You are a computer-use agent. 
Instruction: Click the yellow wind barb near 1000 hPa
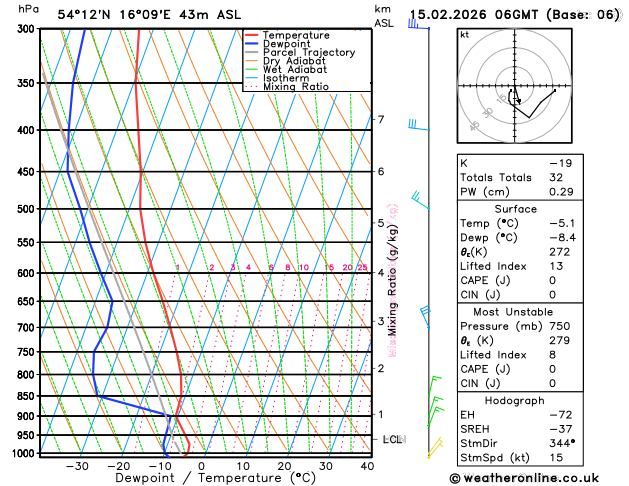[435, 448]
